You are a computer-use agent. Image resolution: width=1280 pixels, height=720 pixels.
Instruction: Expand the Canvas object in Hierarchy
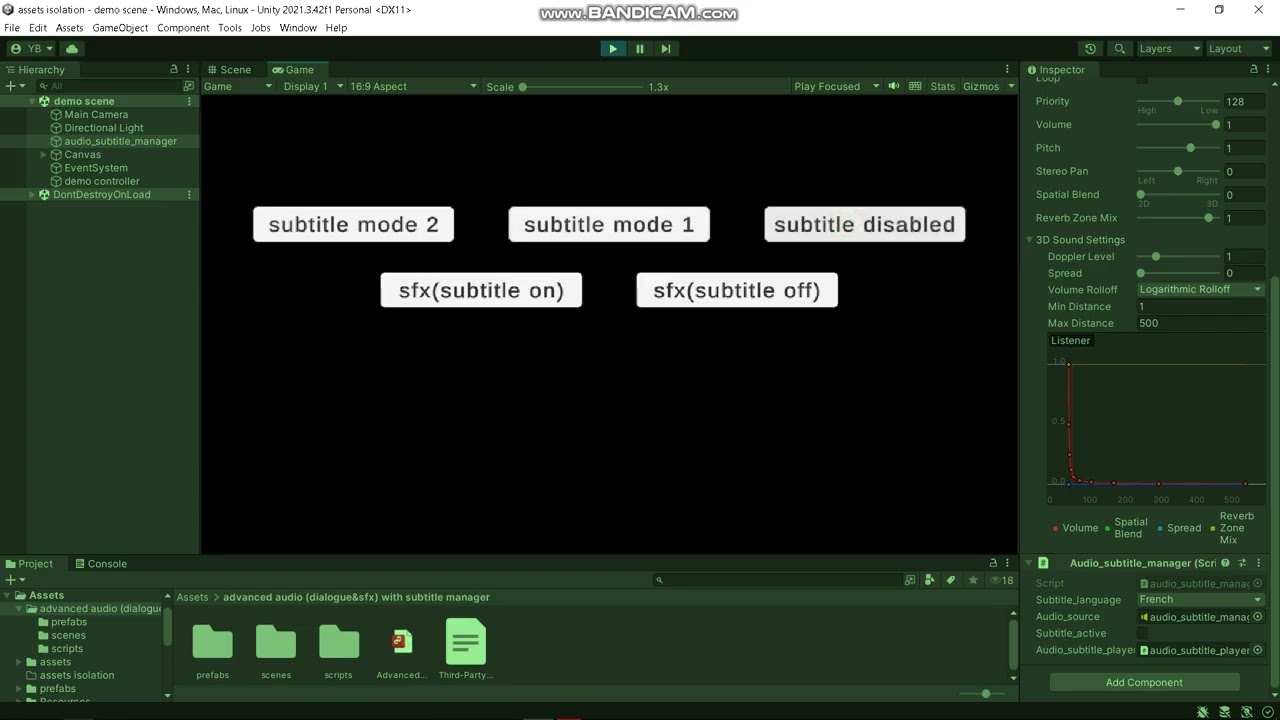(x=44, y=155)
